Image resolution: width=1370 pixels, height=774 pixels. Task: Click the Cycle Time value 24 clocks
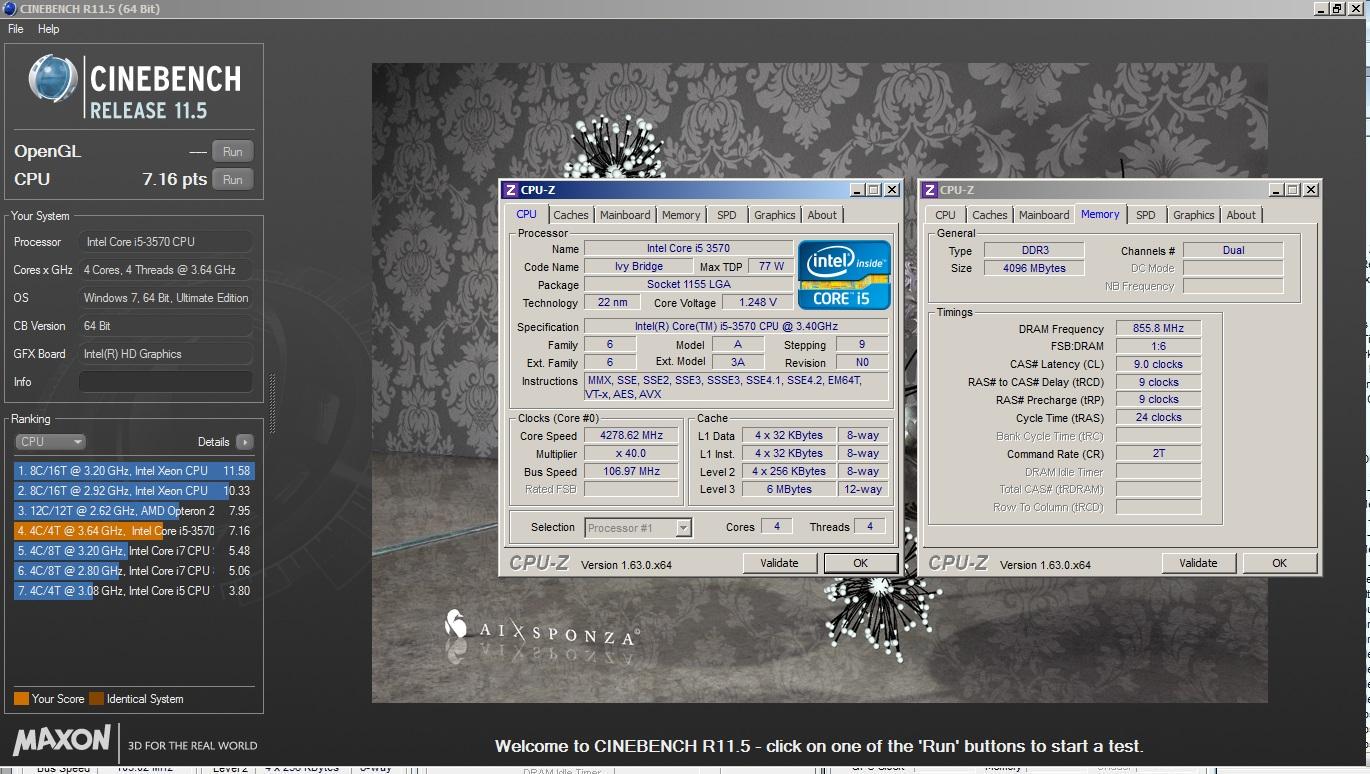point(1158,418)
